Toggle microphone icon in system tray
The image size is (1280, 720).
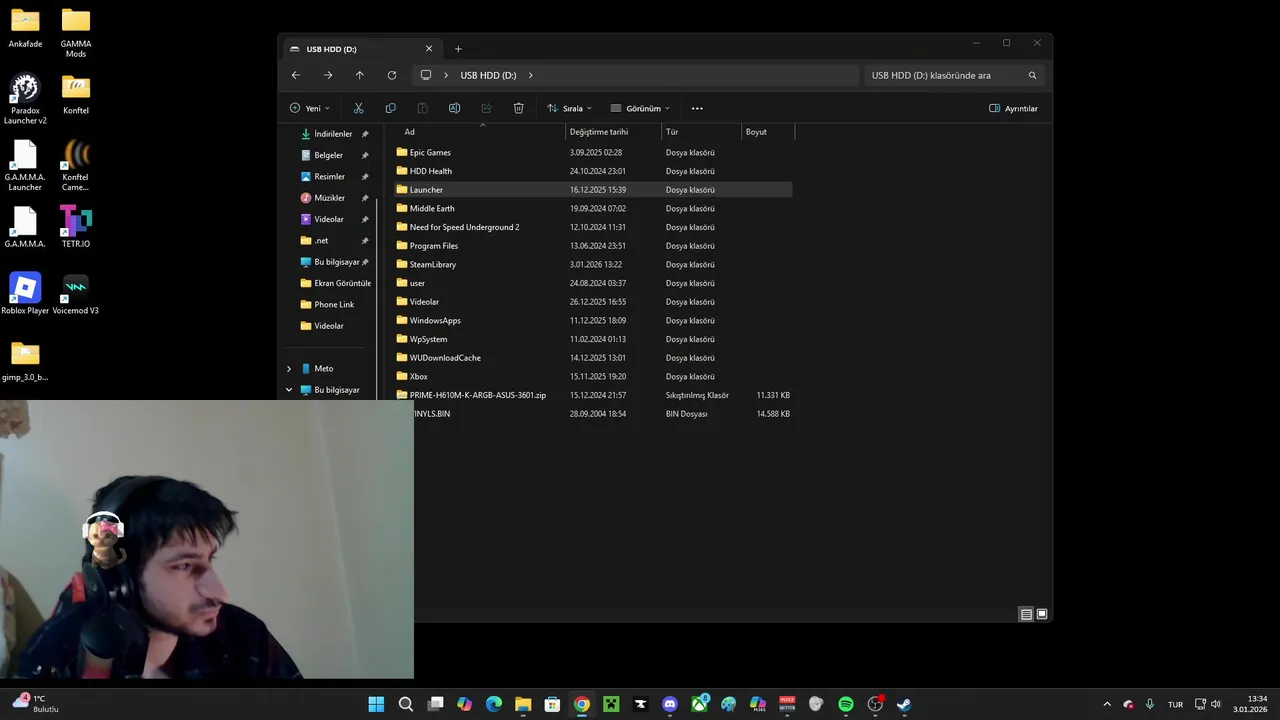(1150, 704)
